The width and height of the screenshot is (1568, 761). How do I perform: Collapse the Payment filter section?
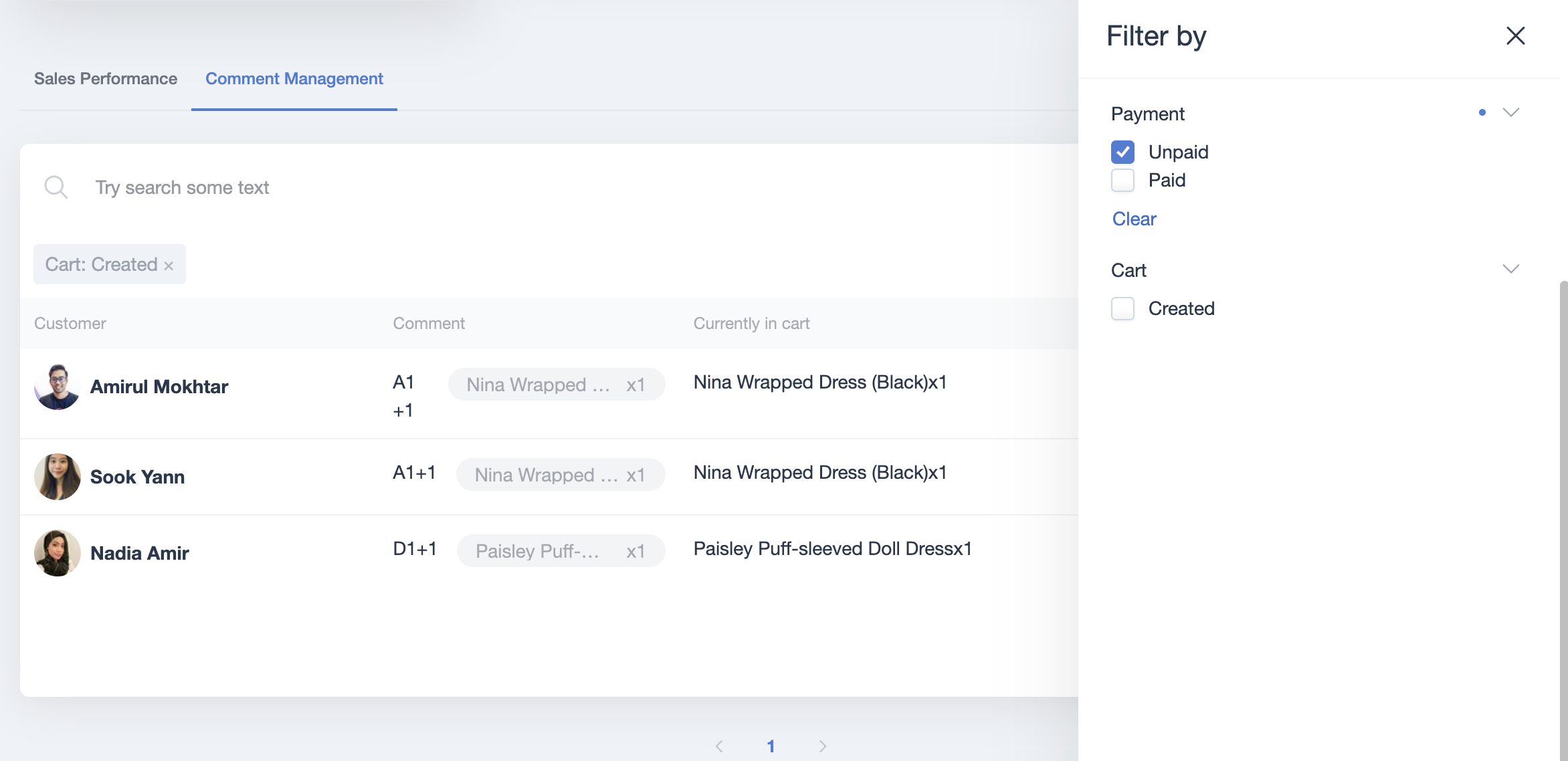[x=1511, y=112]
